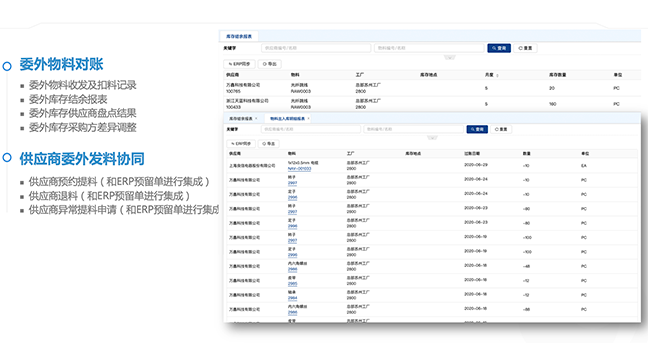Select stock quantity cell 160
The height and width of the screenshot is (364, 648).
tap(553, 104)
